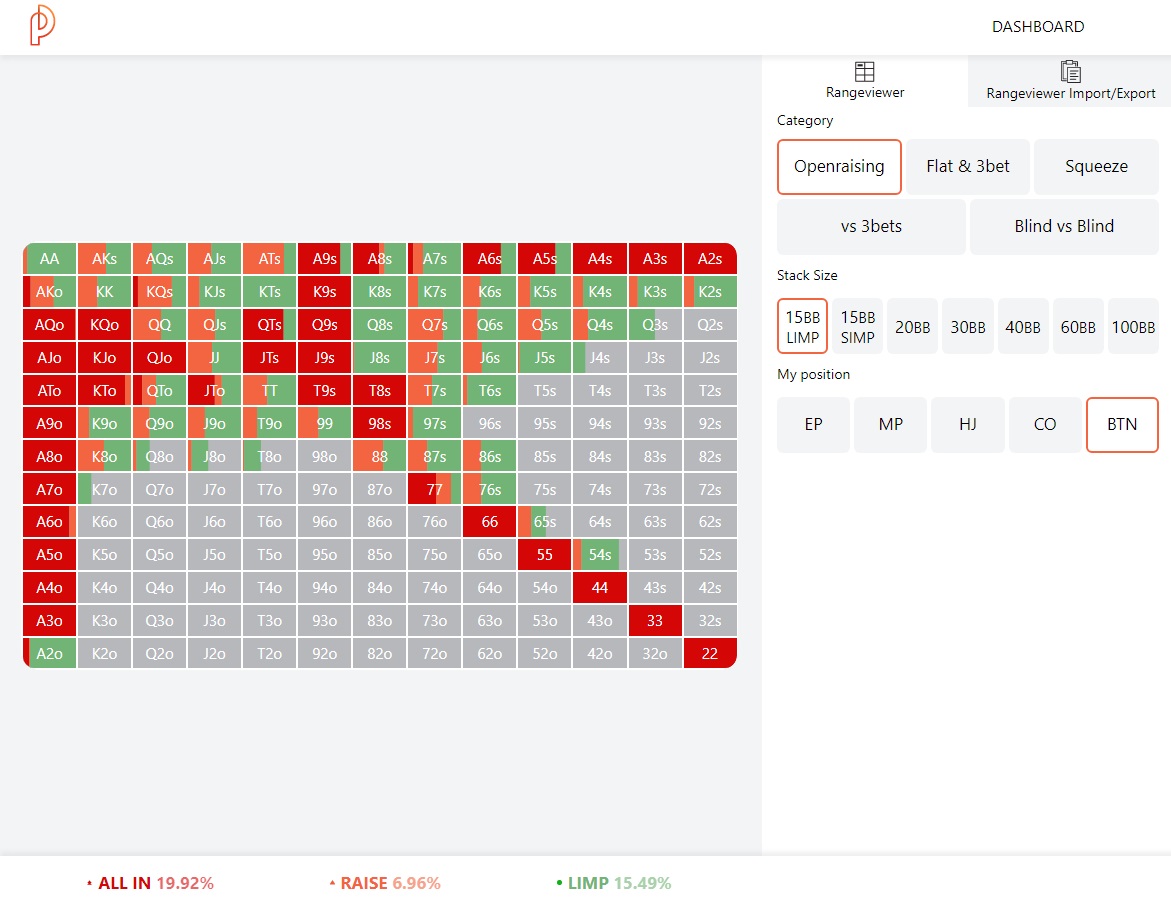The image size is (1171, 905).
Task: Select the JJ hand cell
Action: point(214,358)
